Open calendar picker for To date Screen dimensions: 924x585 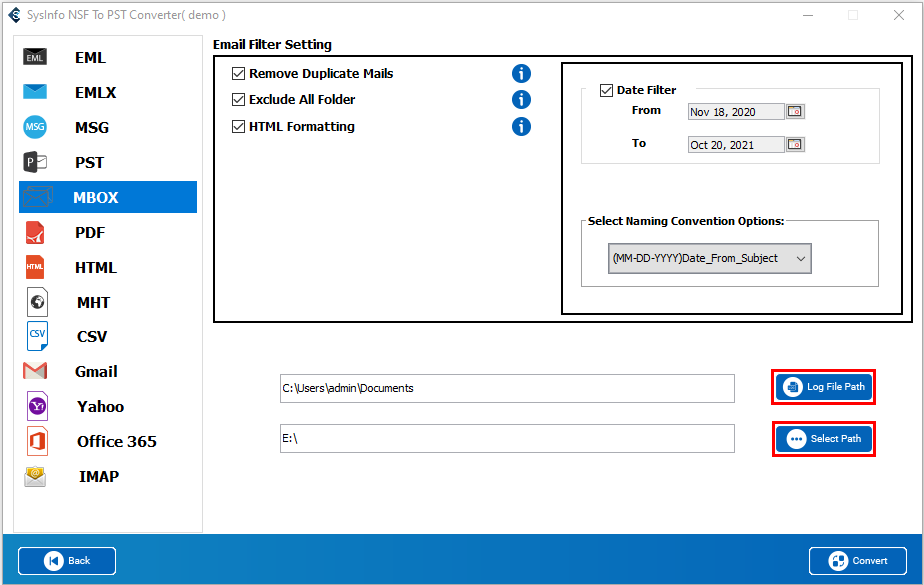click(x=795, y=145)
